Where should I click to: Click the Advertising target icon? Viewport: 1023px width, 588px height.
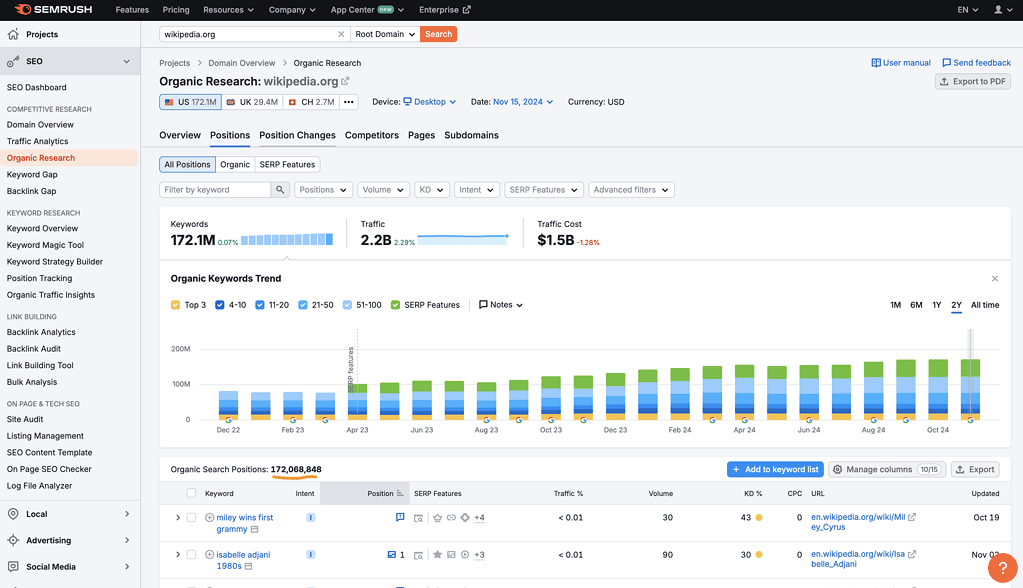point(13,540)
